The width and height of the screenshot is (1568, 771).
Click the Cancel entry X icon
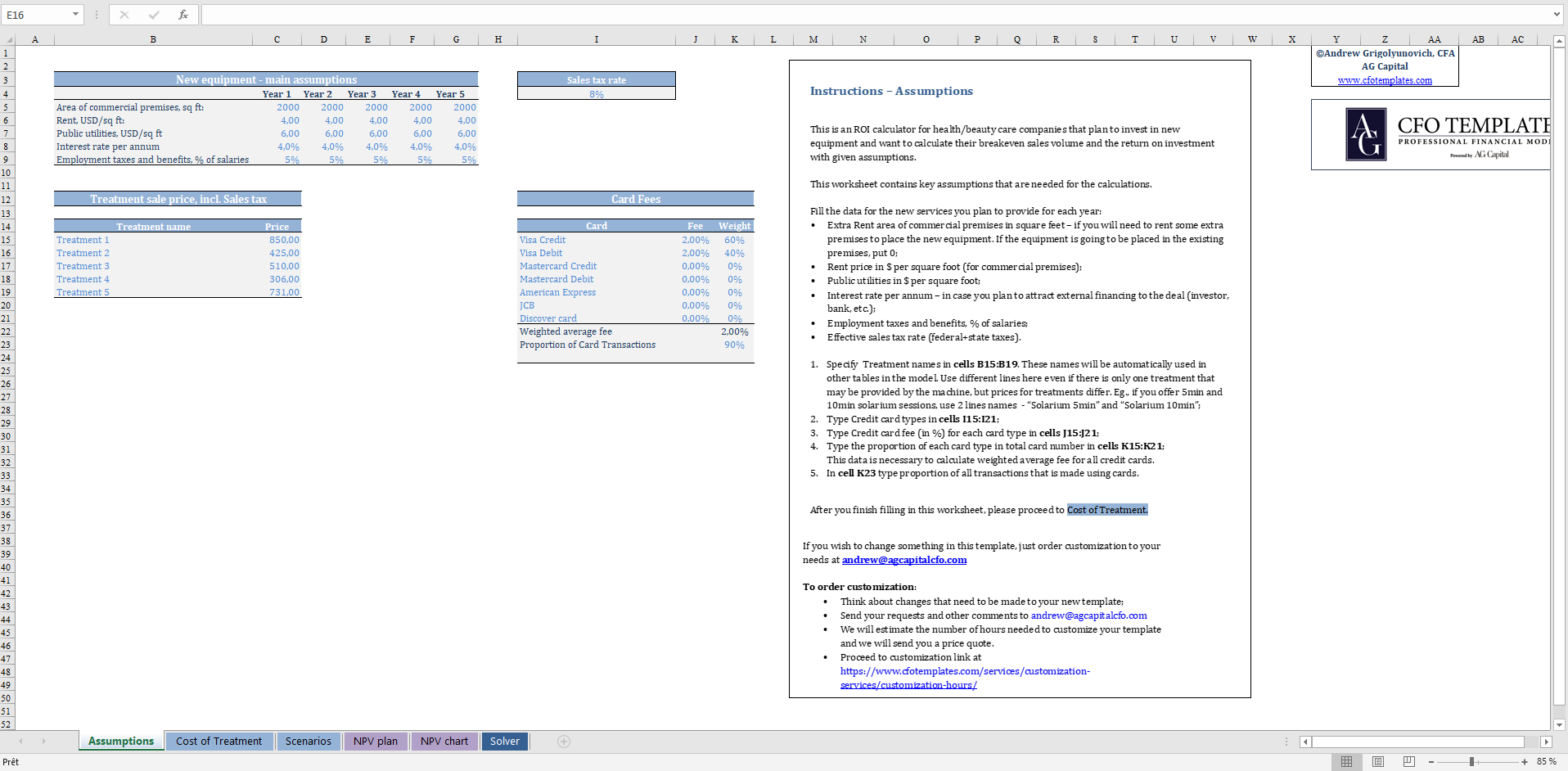coord(124,15)
